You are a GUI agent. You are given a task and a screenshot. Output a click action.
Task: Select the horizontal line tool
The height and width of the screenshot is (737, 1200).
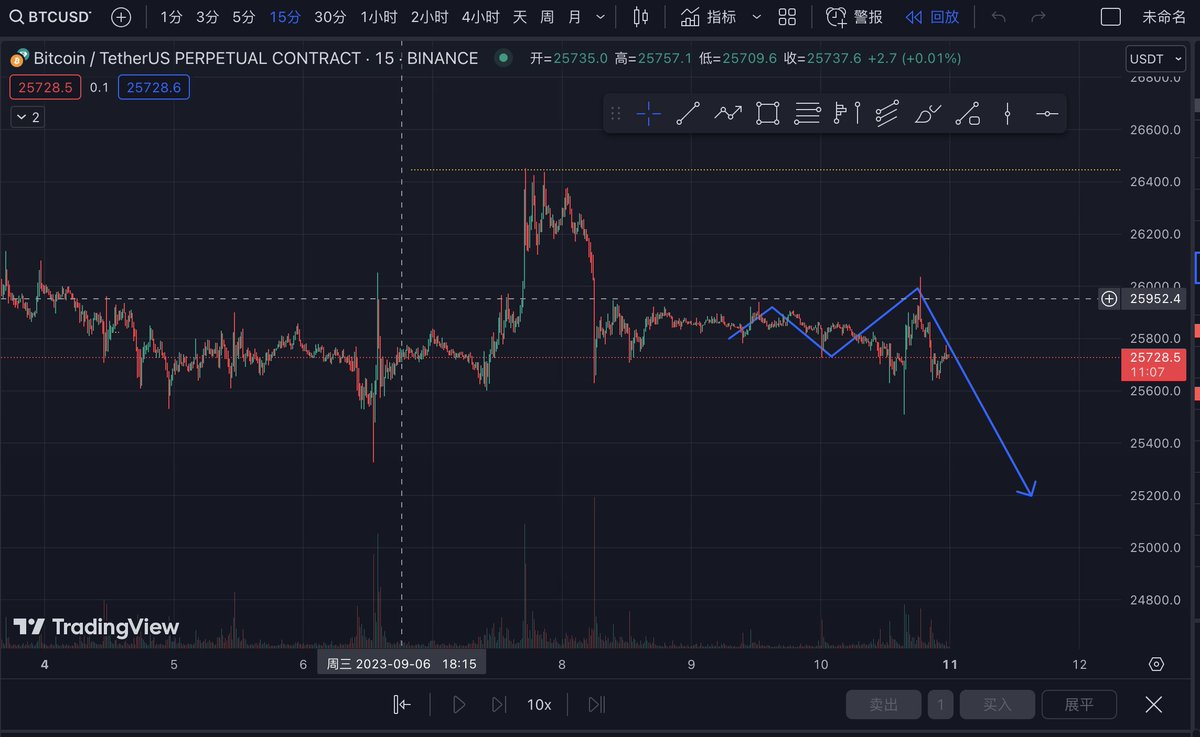tap(1047, 114)
